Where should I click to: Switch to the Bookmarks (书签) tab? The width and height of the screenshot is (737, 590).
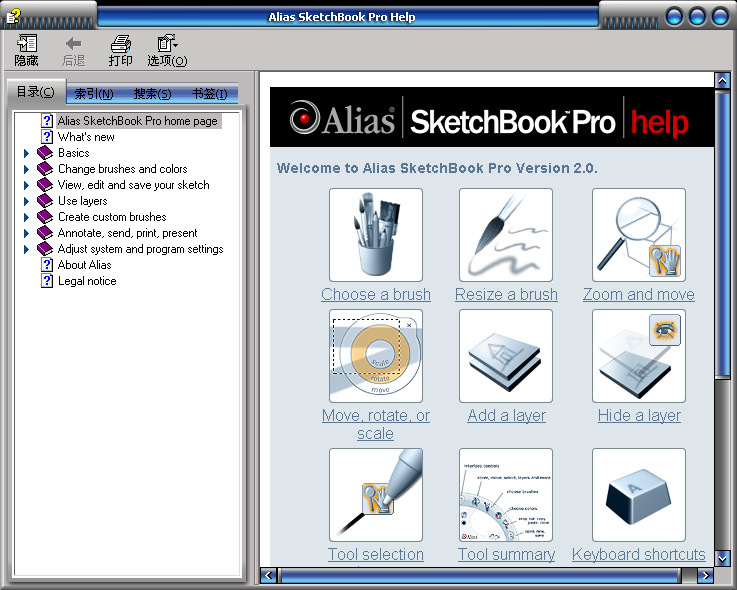(x=210, y=94)
